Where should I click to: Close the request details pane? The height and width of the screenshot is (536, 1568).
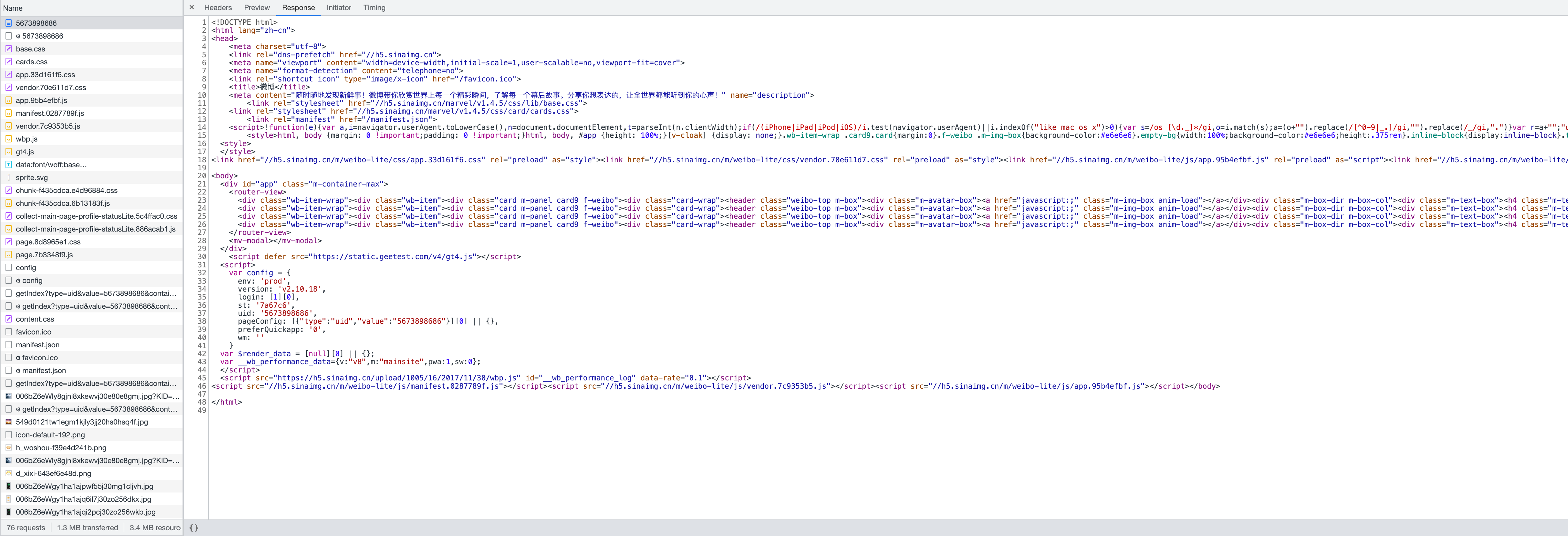192,7
